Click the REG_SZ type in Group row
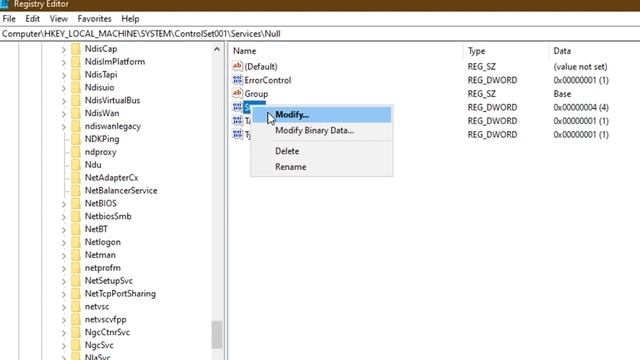Image resolution: width=640 pixels, height=360 pixels. click(482, 94)
